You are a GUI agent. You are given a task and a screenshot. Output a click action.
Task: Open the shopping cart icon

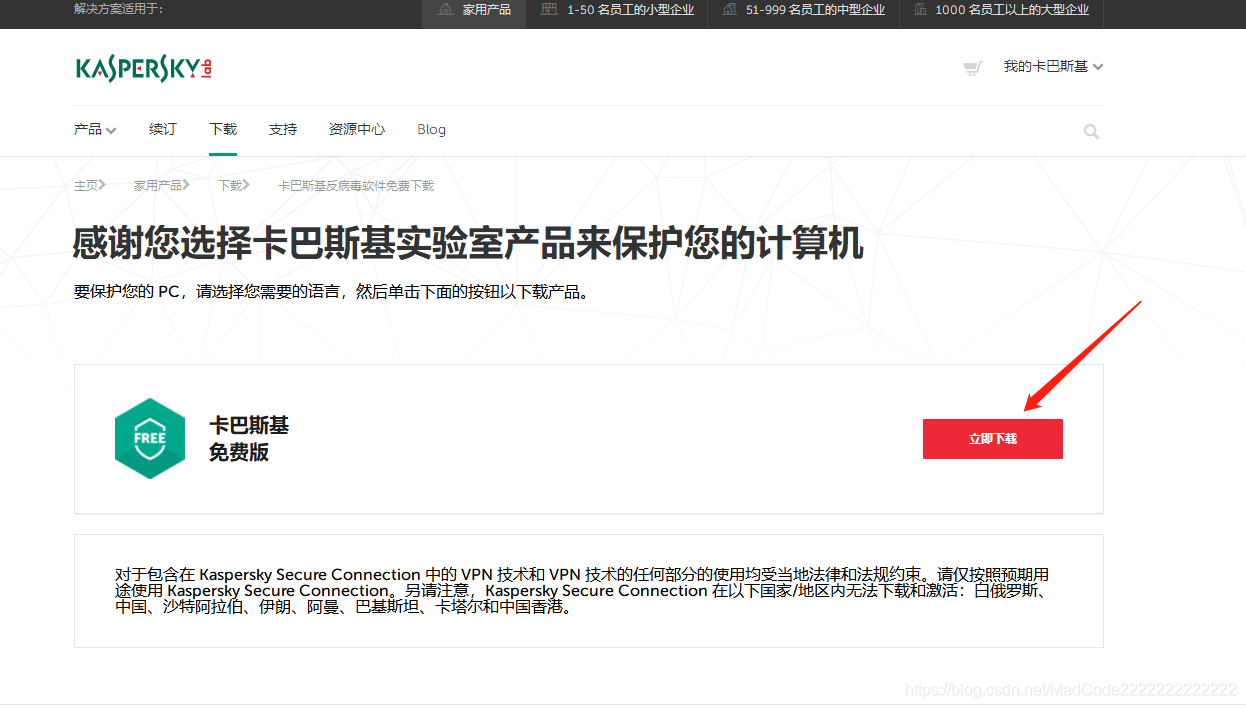coord(972,68)
